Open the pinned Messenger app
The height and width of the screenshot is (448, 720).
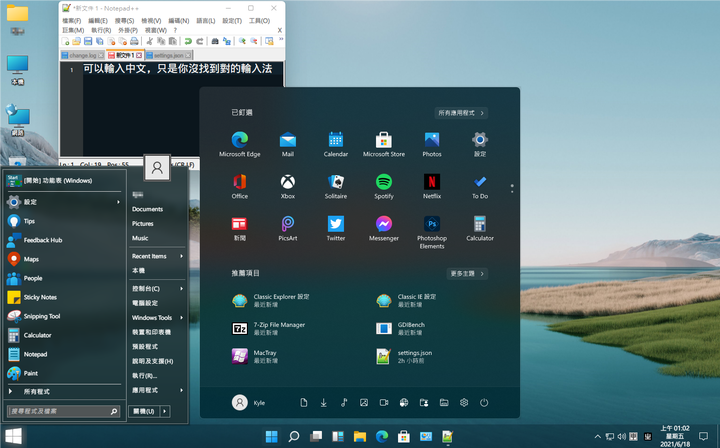(384, 229)
